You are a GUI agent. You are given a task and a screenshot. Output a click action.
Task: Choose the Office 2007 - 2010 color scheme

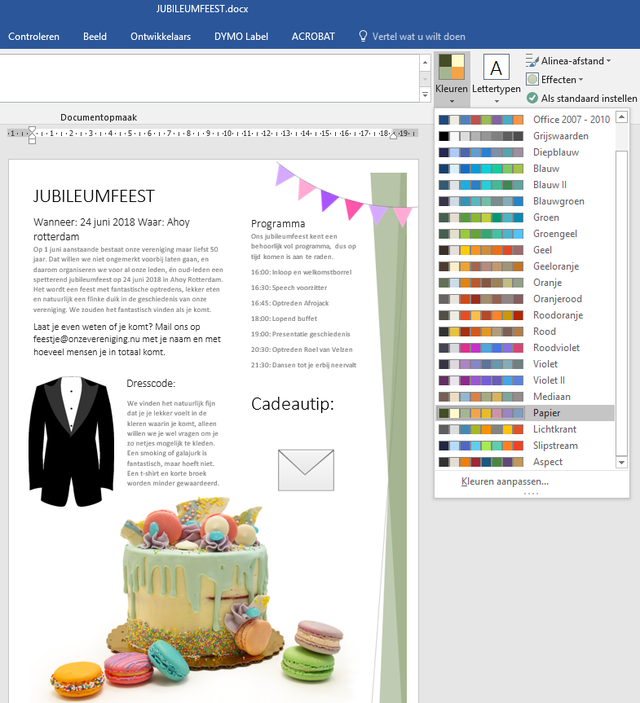coord(525,119)
